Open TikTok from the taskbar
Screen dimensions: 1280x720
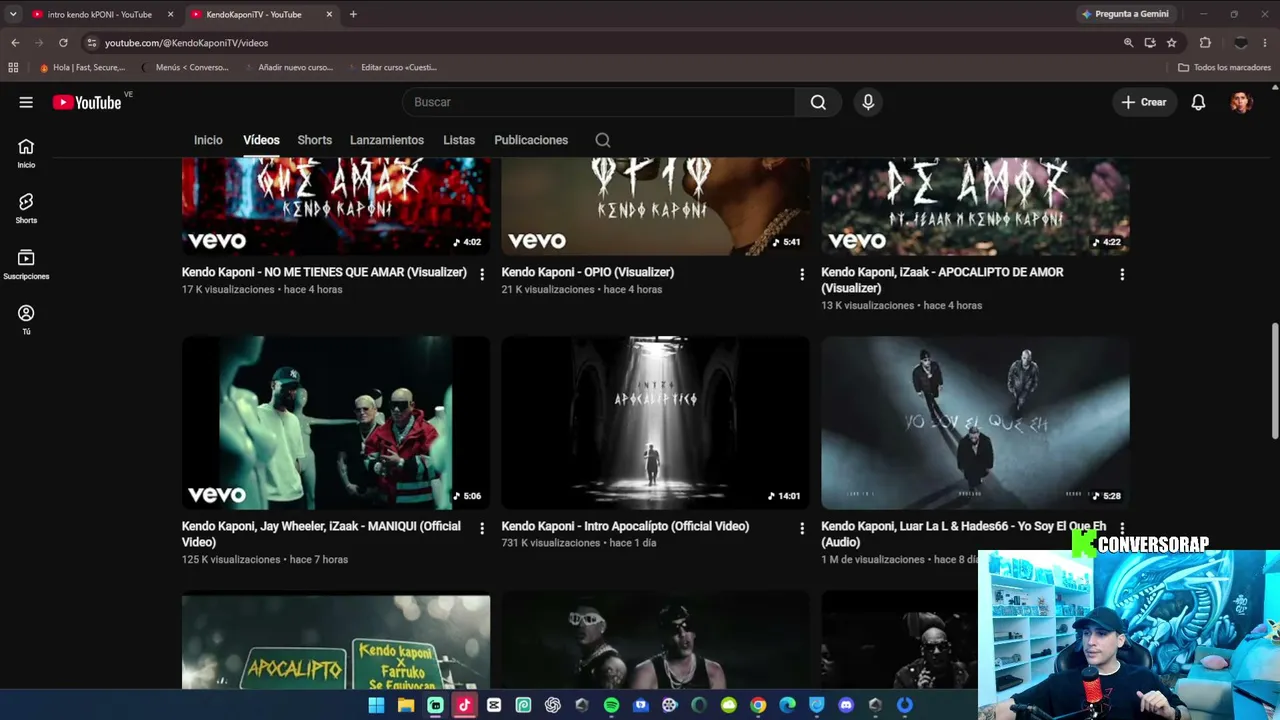pos(464,705)
